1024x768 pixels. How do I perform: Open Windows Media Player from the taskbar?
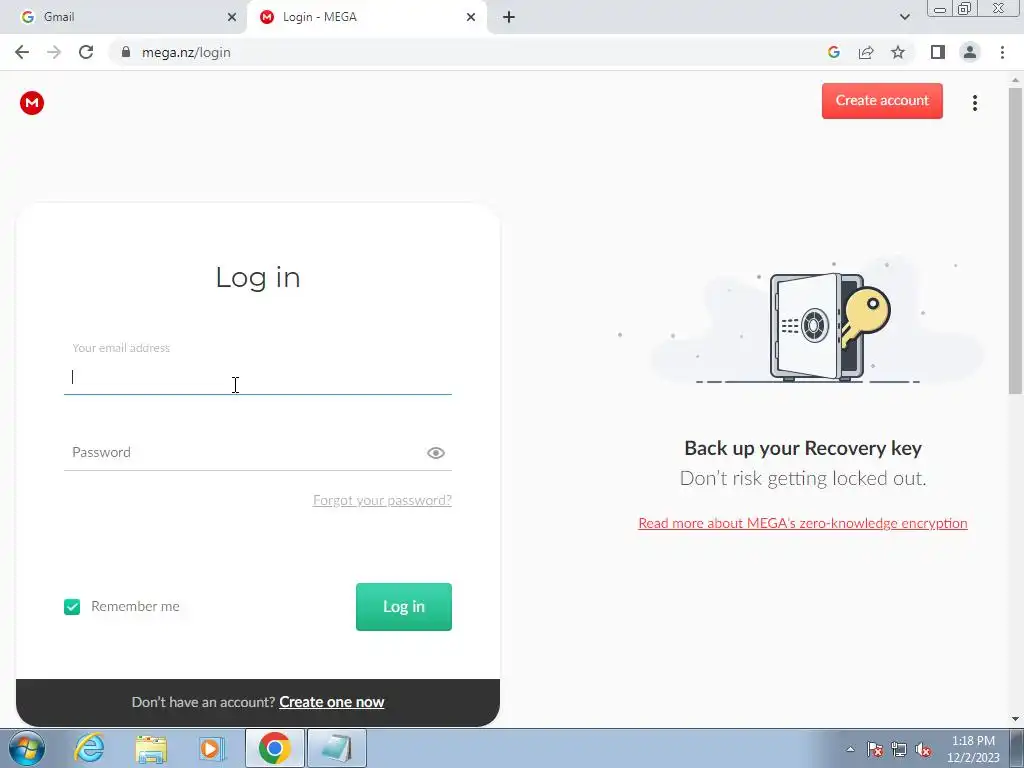tap(212, 748)
